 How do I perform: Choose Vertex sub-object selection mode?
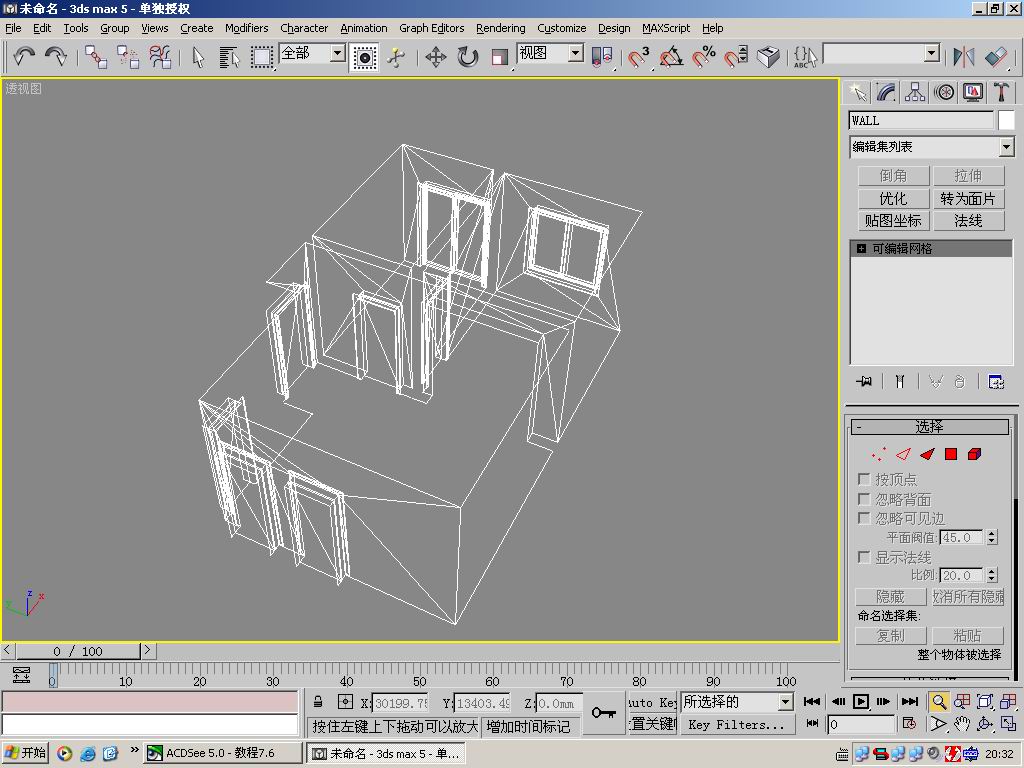[878, 454]
